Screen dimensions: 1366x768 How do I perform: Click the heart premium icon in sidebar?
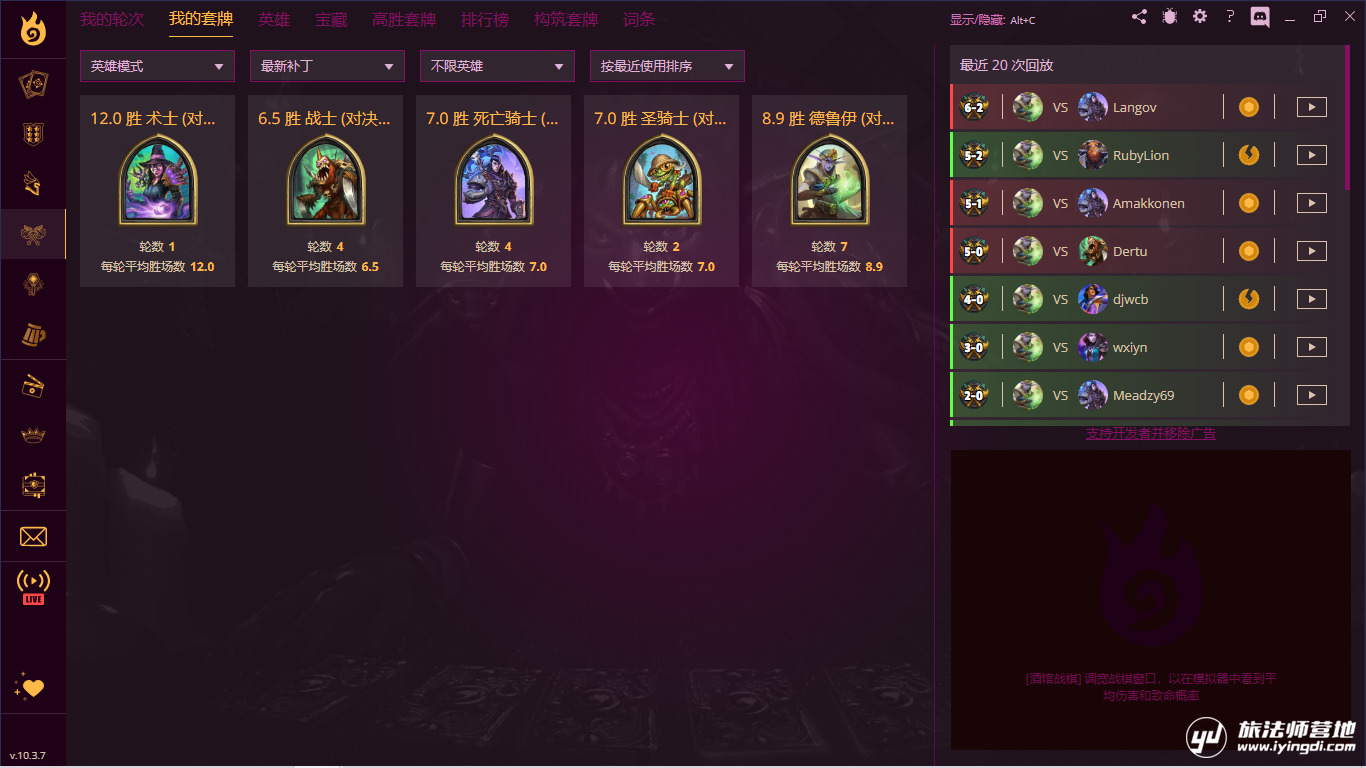point(30,688)
